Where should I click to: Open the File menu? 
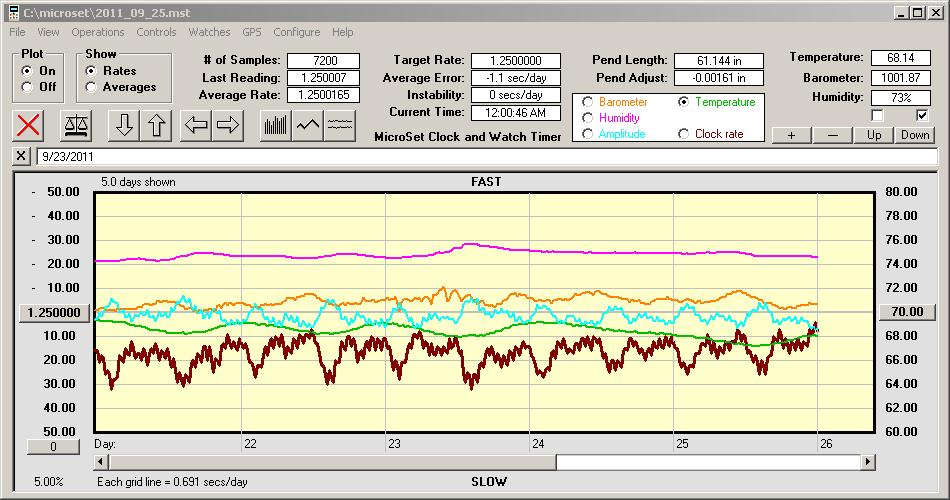point(17,32)
